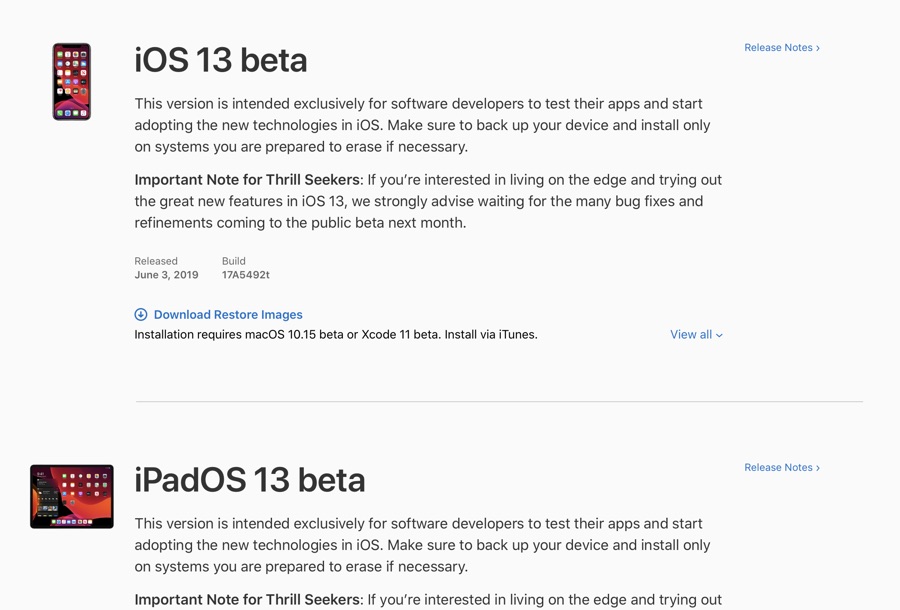Click the 'Build' label under iOS 13
This screenshot has width=900, height=610.
[234, 261]
